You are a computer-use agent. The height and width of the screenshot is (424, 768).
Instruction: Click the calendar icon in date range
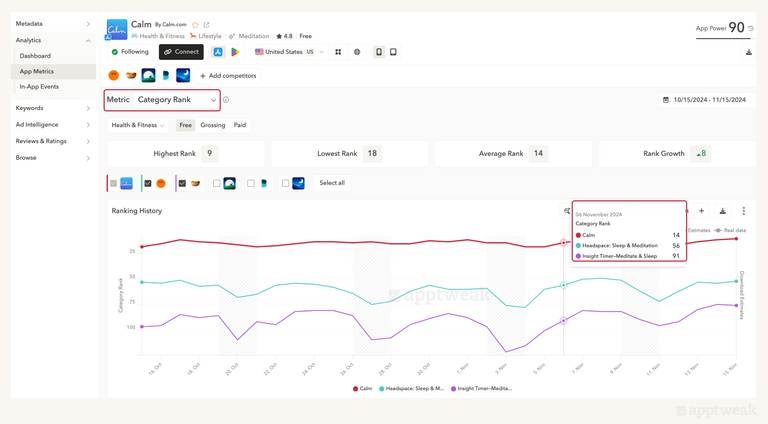pyautogui.click(x=666, y=100)
